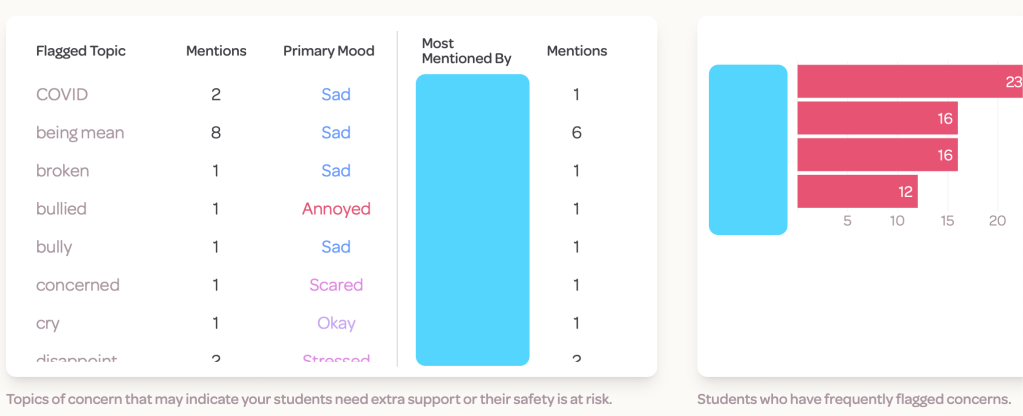Sort by the "Primary Mood" column header
Screen dimensions: 1023x416
329,51
